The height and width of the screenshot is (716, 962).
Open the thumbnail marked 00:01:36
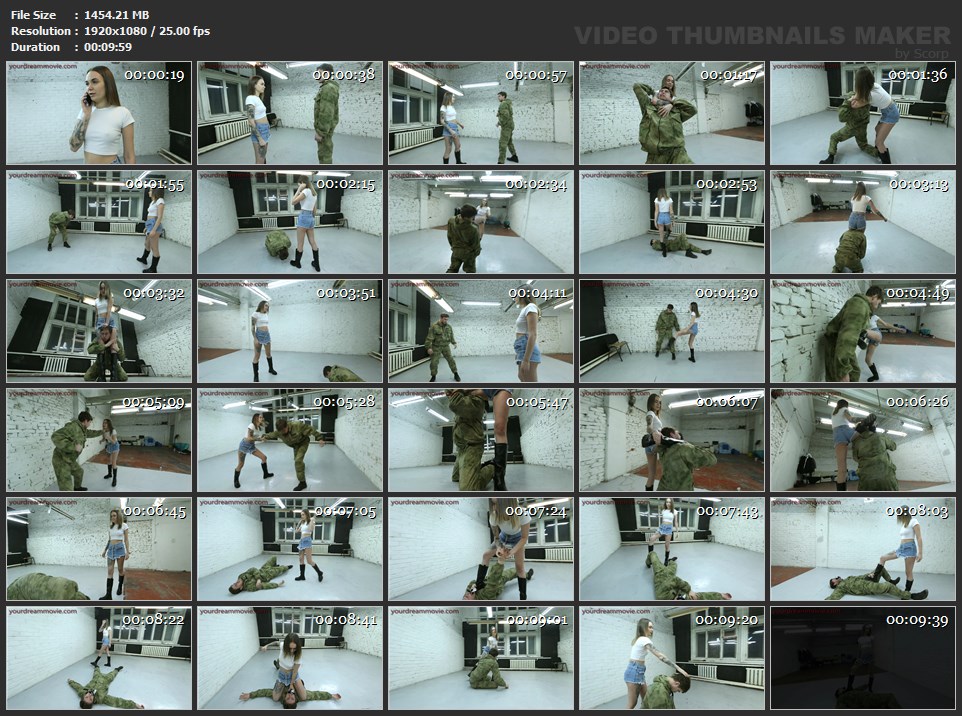[x=862, y=113]
